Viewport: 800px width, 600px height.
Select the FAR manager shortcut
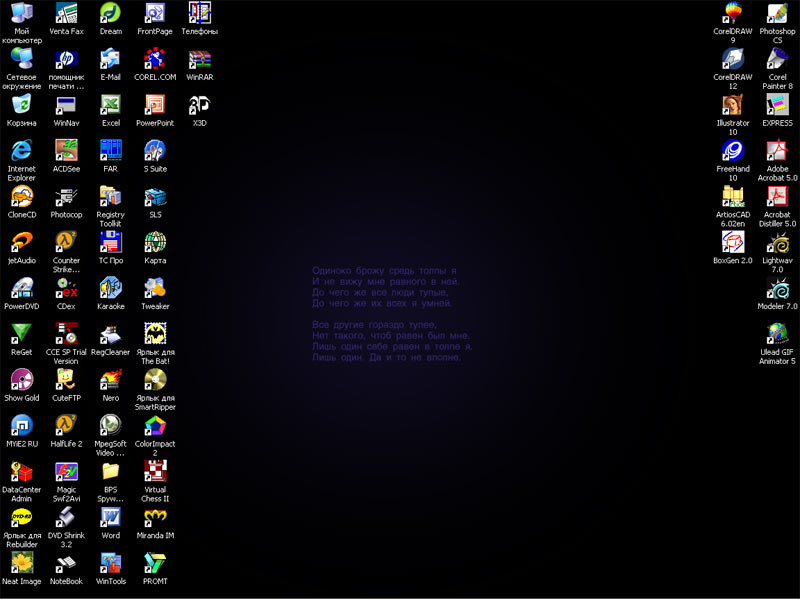[110, 151]
